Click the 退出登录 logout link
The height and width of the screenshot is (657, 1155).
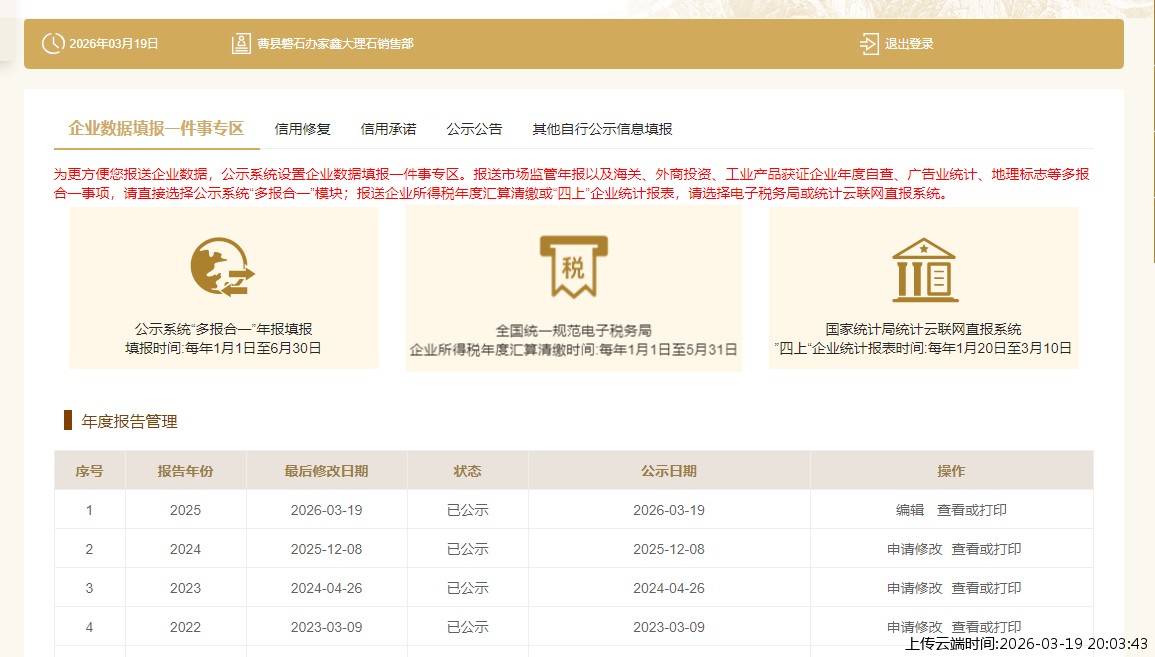click(908, 44)
